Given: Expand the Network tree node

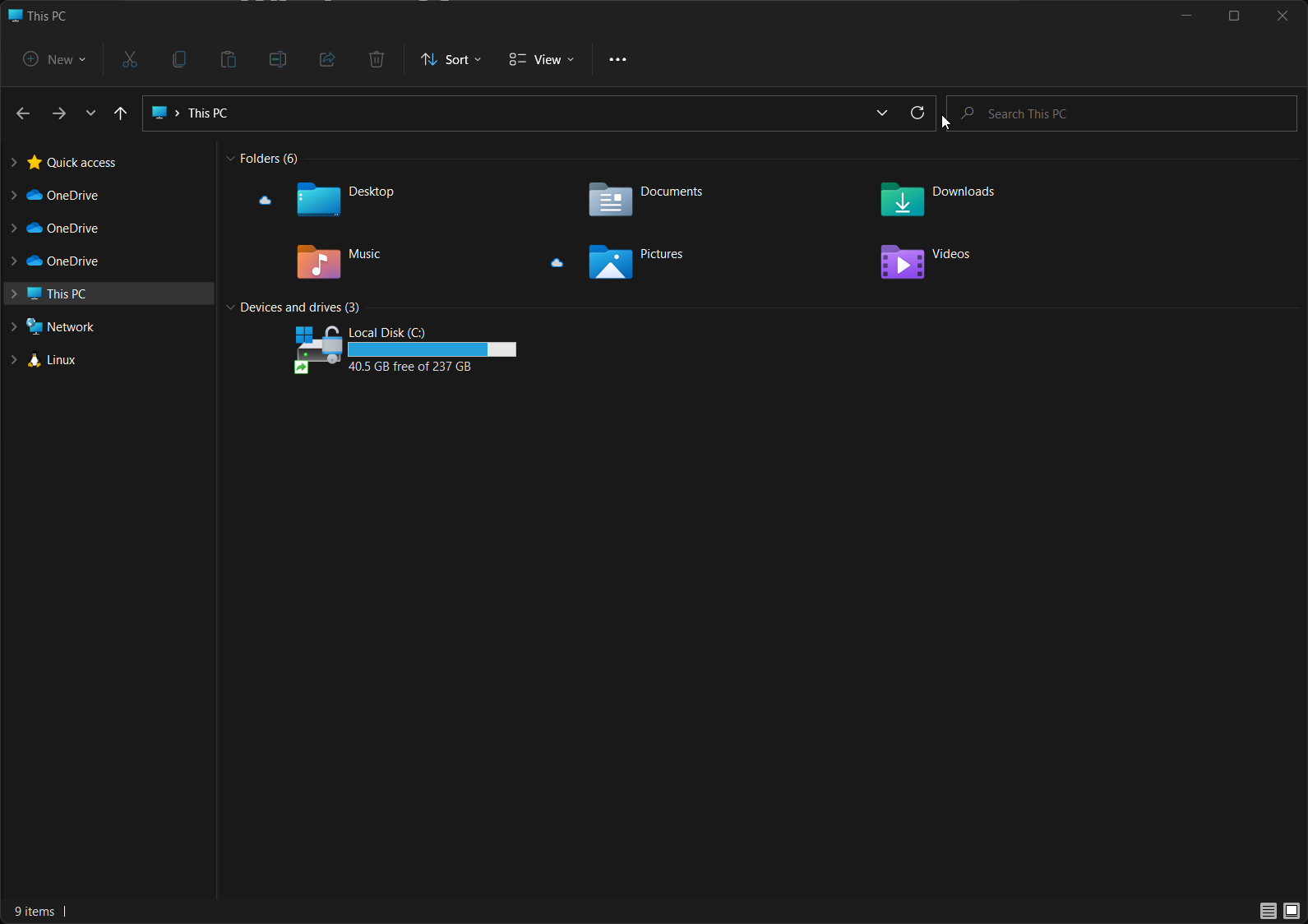Looking at the screenshot, I should pyautogui.click(x=14, y=326).
